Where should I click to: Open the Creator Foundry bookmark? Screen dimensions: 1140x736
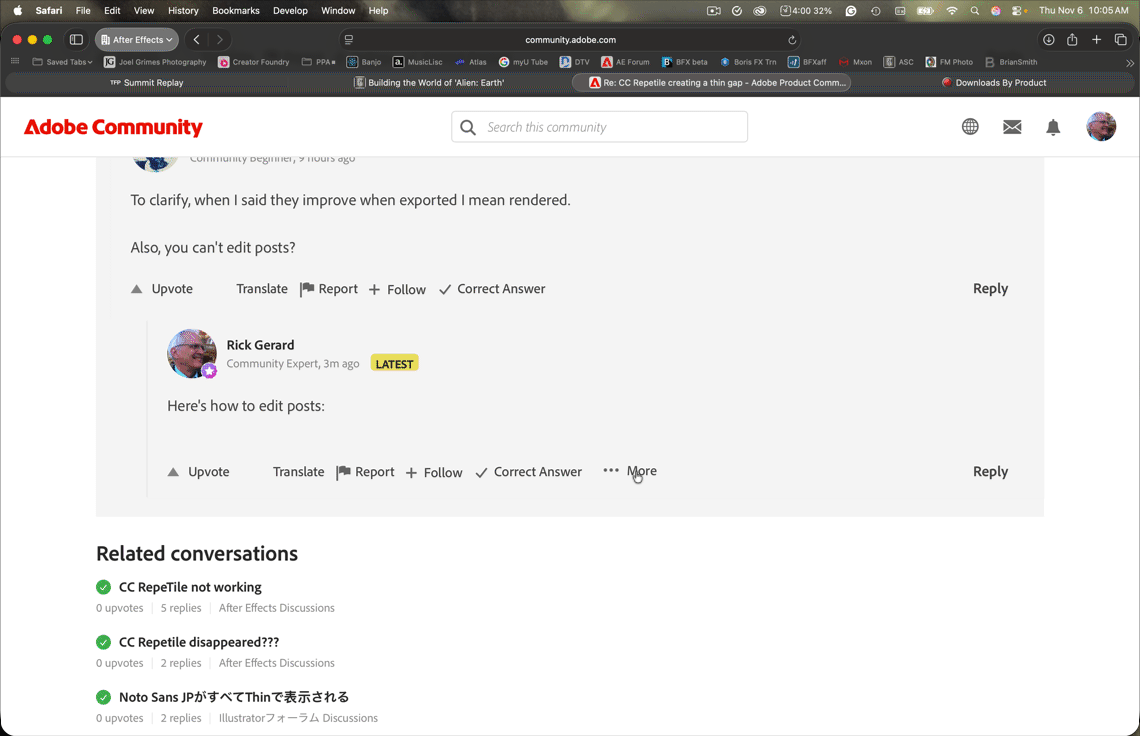pos(254,62)
